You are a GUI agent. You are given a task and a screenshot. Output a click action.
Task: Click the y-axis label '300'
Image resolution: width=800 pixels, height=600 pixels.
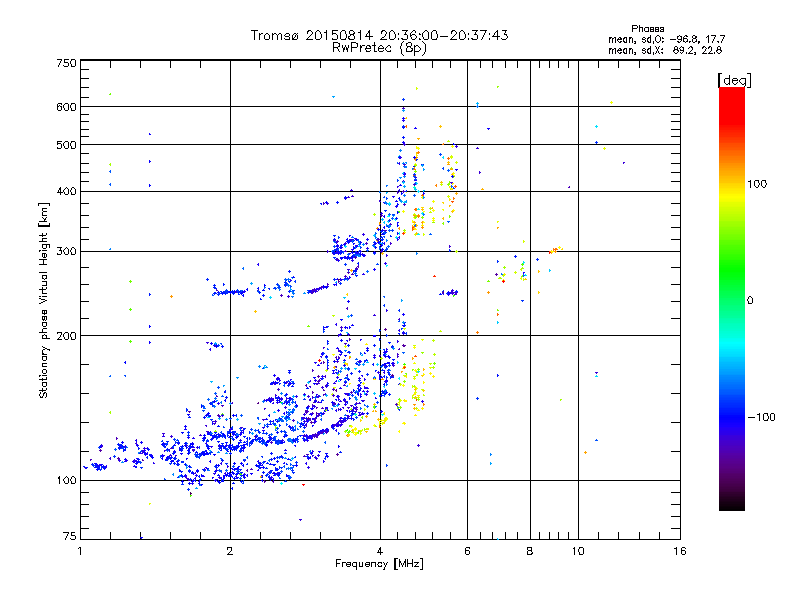point(66,251)
